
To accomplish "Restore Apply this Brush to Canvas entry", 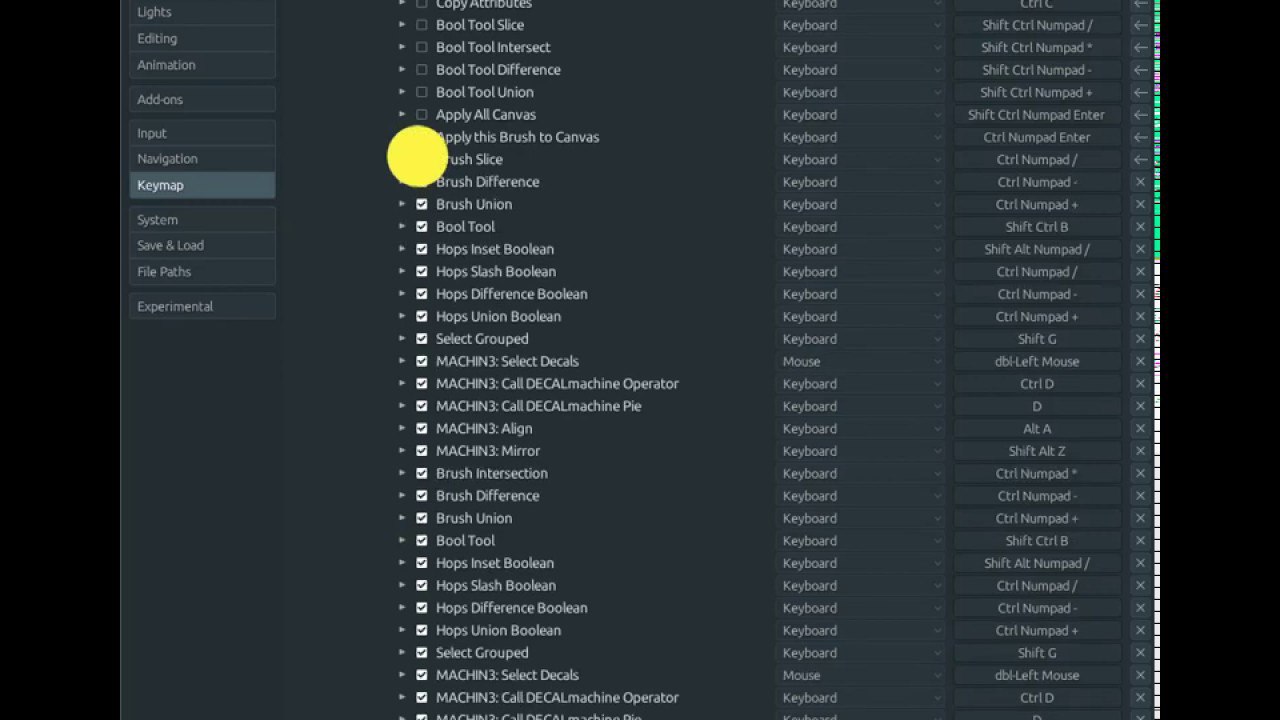I will (1140, 137).
